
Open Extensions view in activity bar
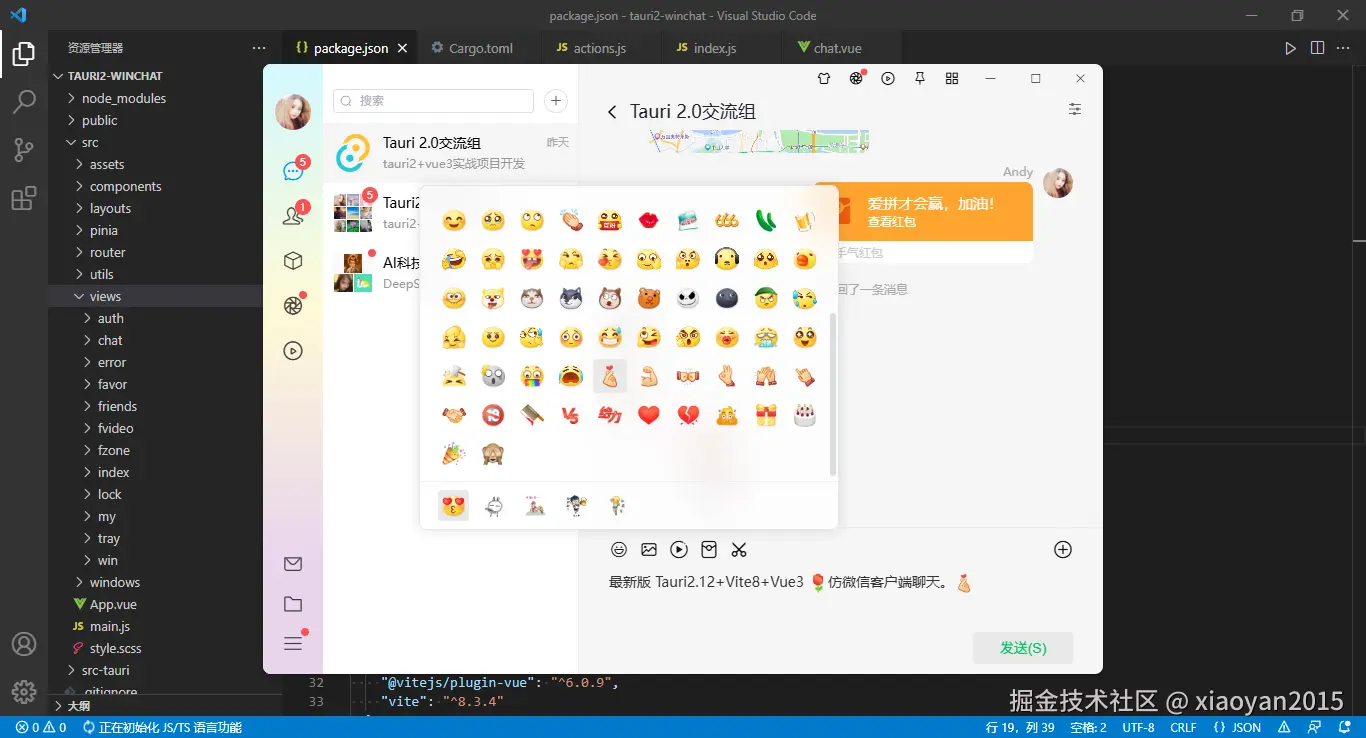coord(24,198)
